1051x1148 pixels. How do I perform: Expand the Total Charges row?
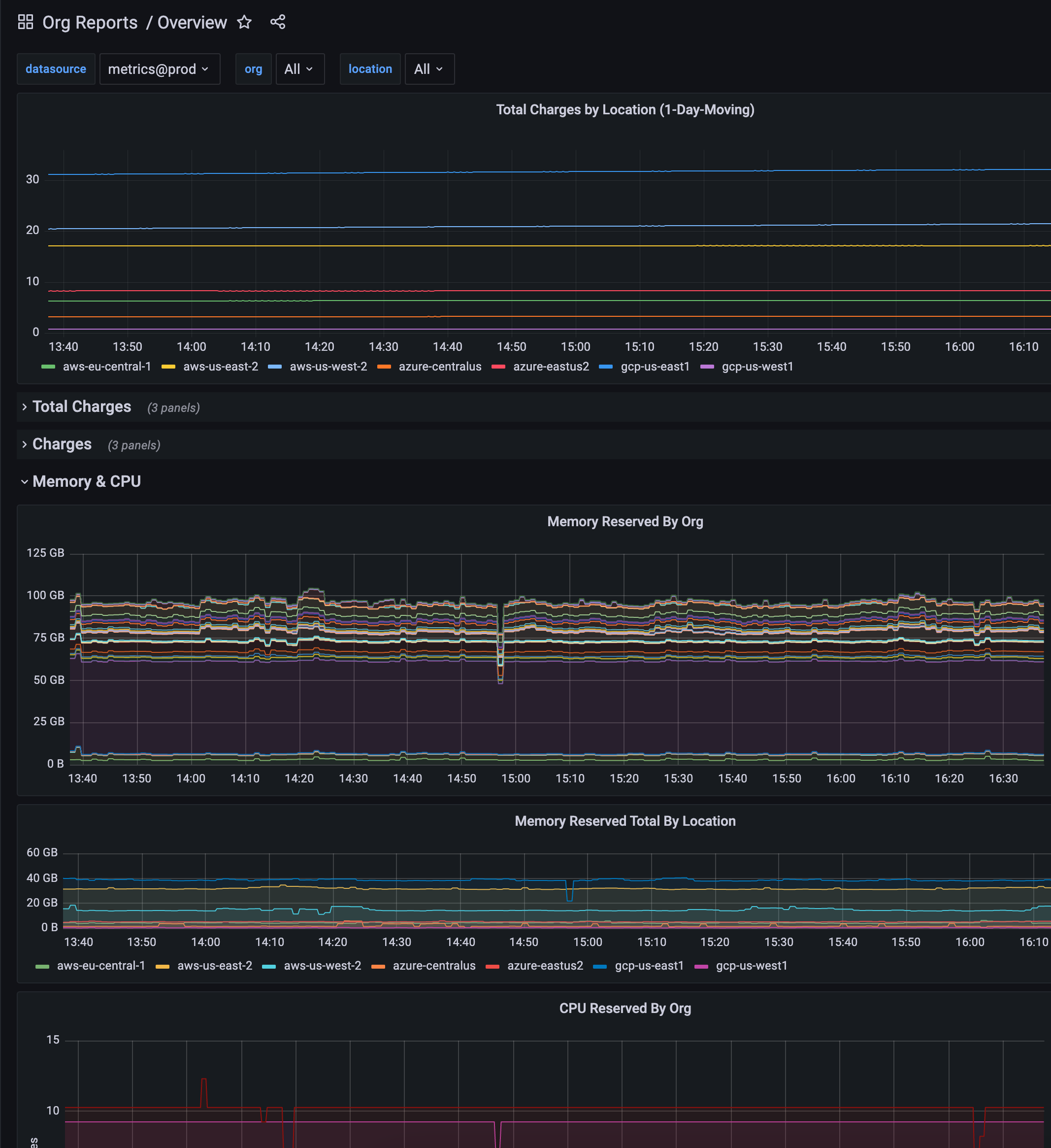click(81, 406)
